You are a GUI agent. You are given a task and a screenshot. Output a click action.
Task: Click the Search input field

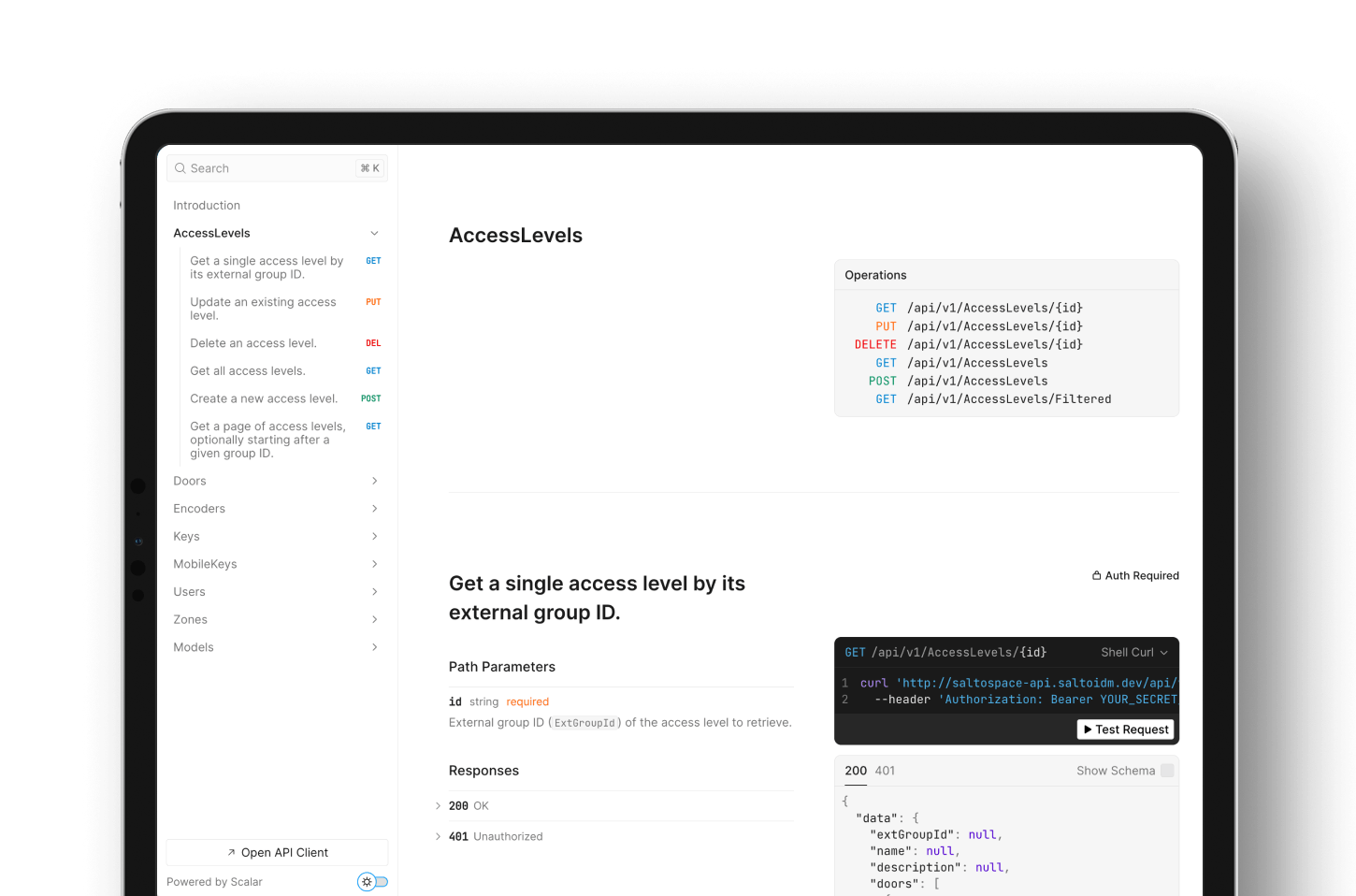click(x=277, y=168)
